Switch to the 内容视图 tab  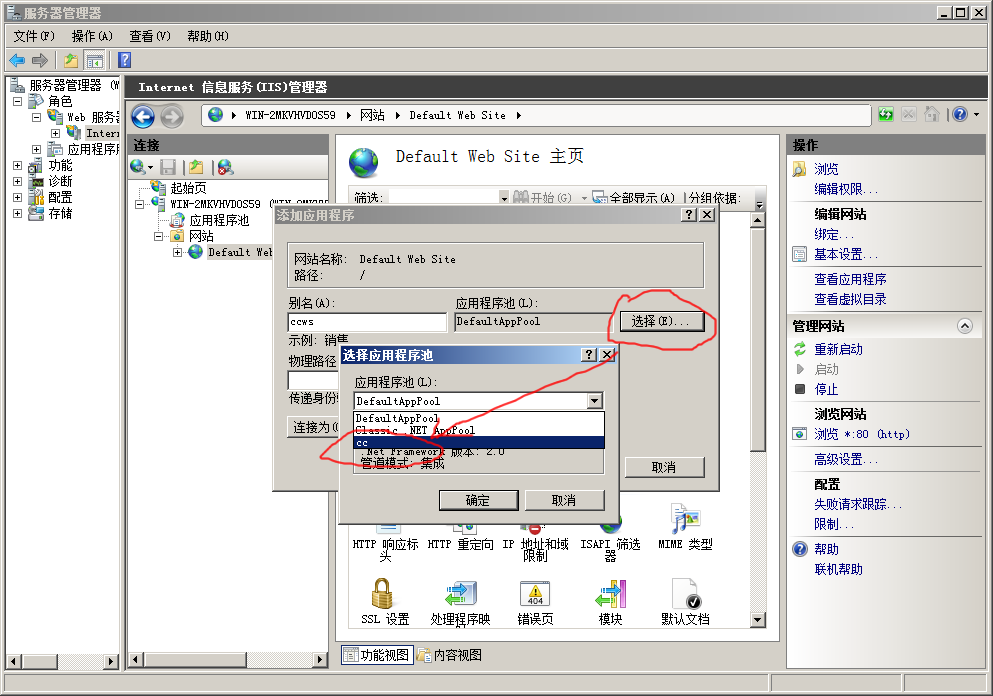pos(450,655)
